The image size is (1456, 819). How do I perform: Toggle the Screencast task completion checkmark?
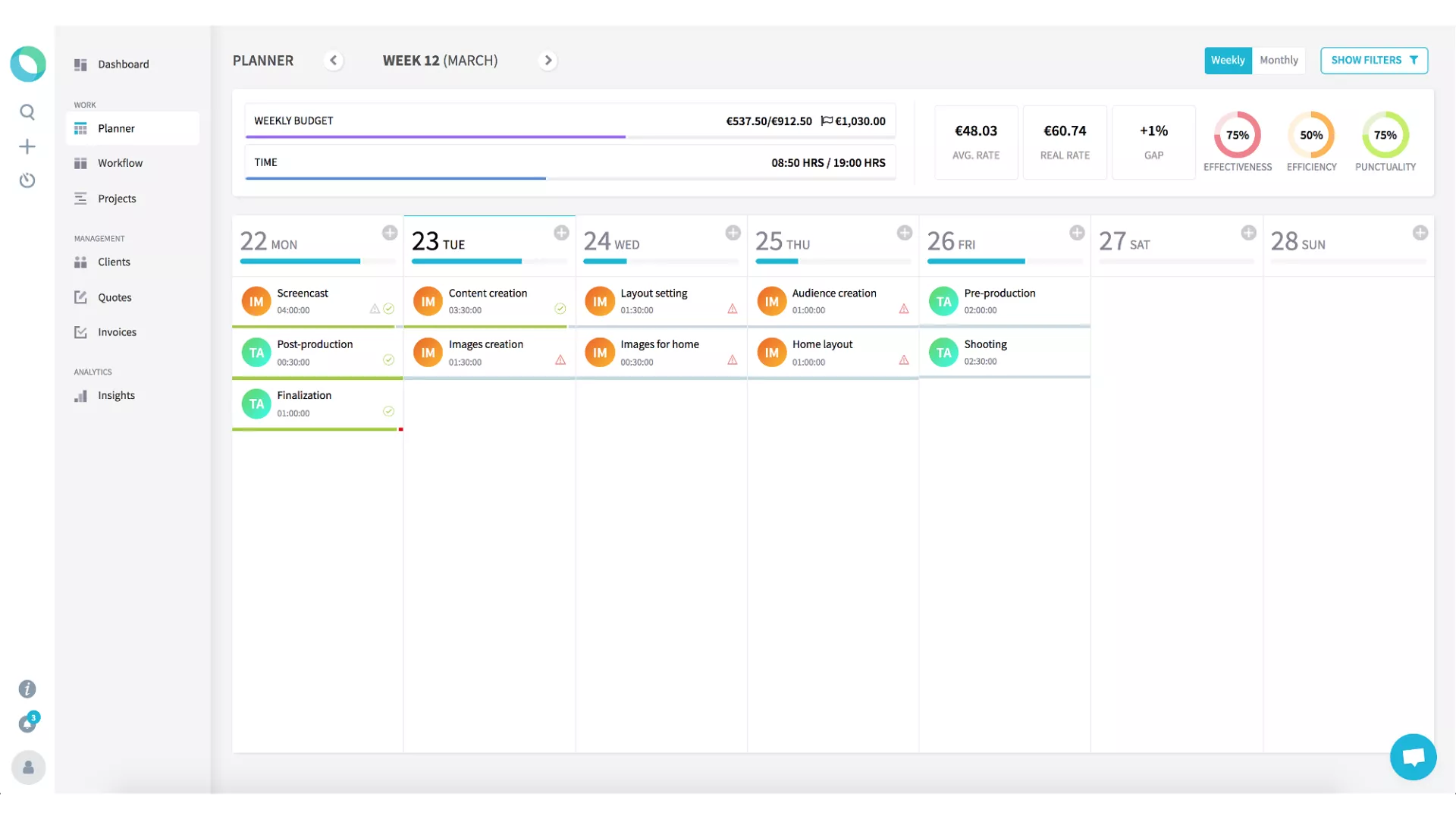point(388,309)
